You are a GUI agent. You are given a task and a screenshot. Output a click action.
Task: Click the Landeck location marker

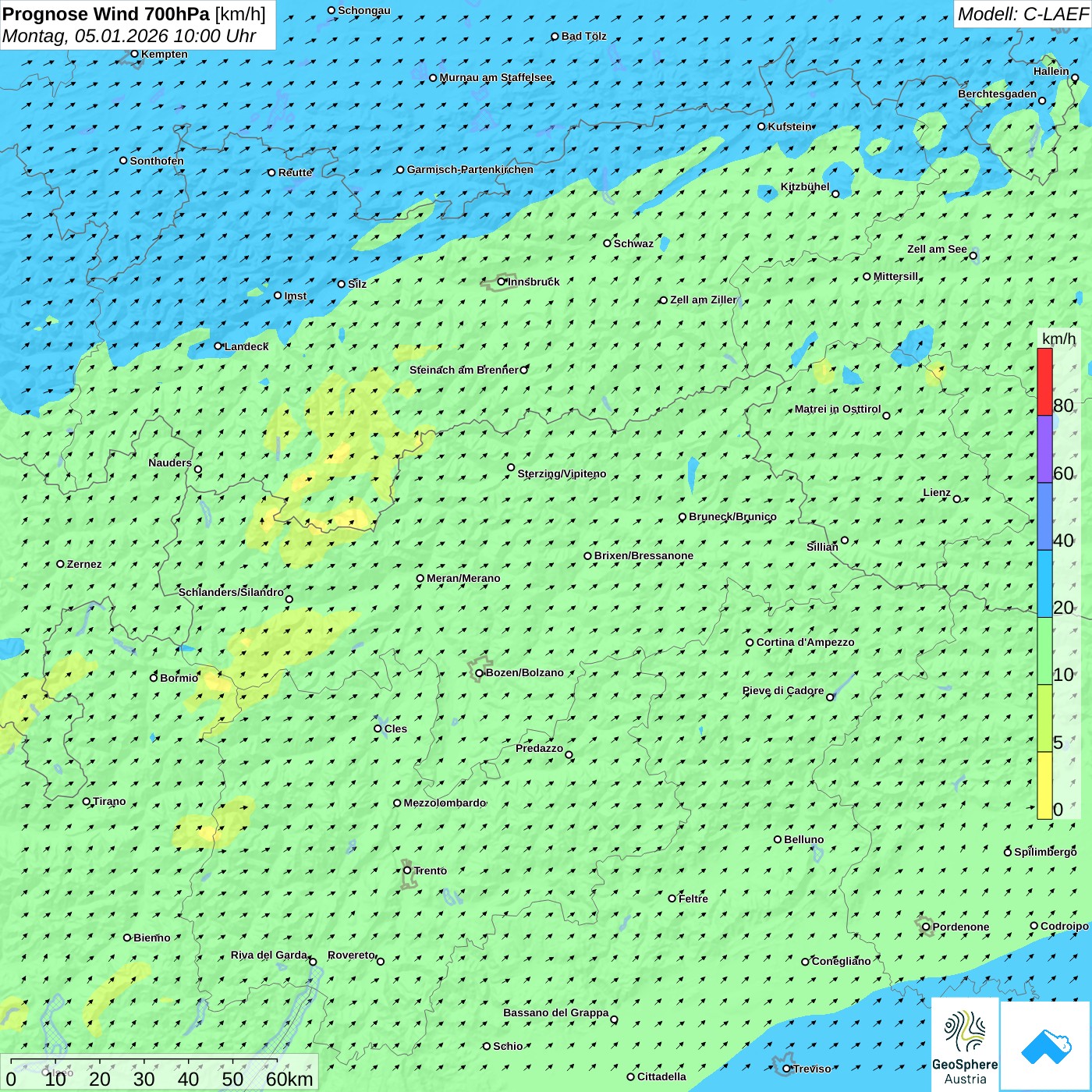[218, 346]
